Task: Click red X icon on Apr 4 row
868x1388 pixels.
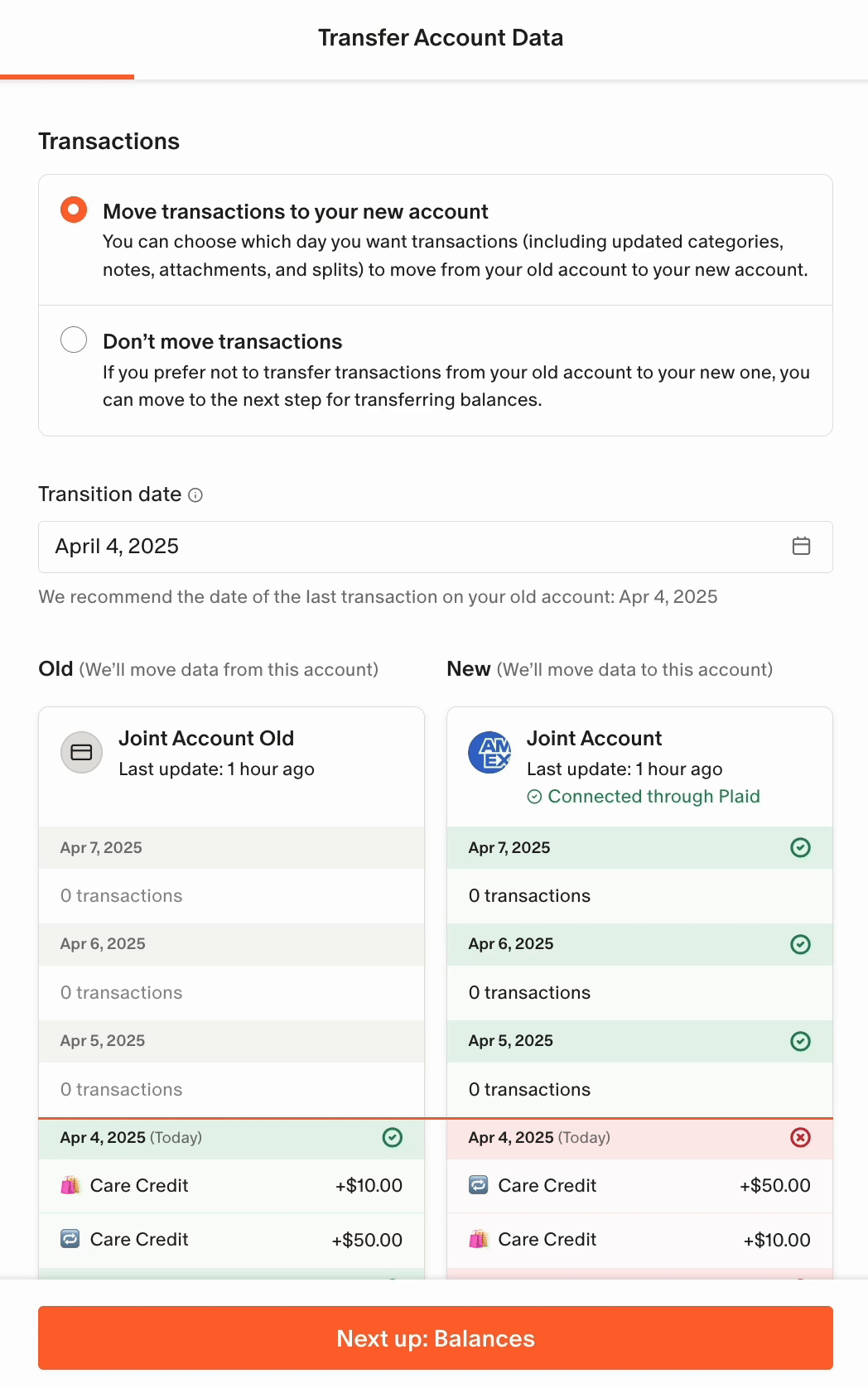Action: (800, 1138)
